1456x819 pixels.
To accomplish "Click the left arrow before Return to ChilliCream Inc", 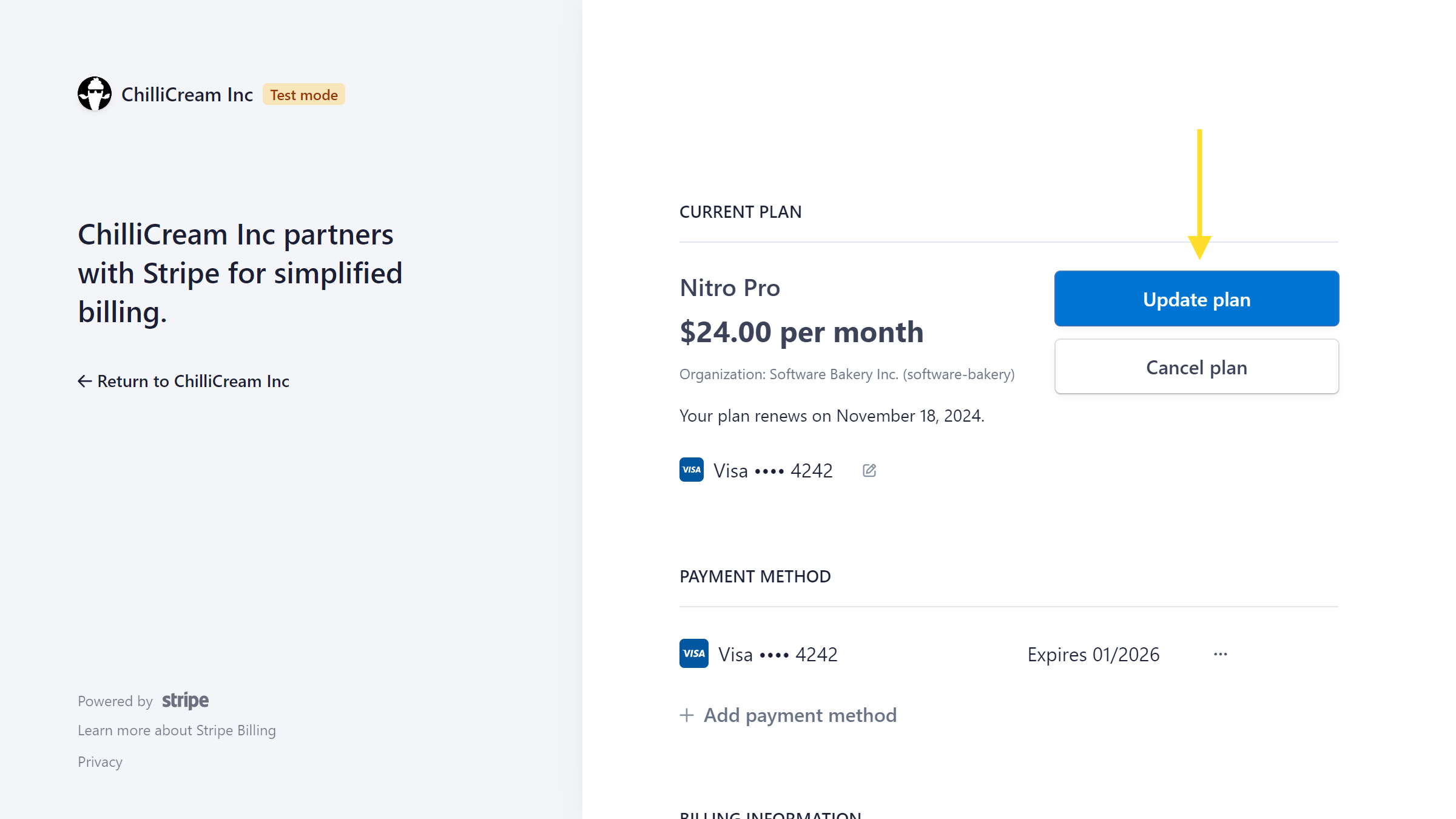I will [84, 381].
